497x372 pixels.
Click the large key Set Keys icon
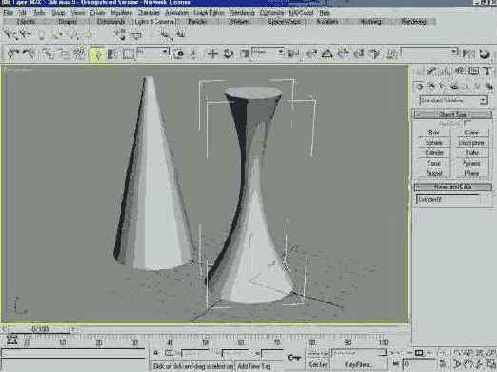(294, 358)
